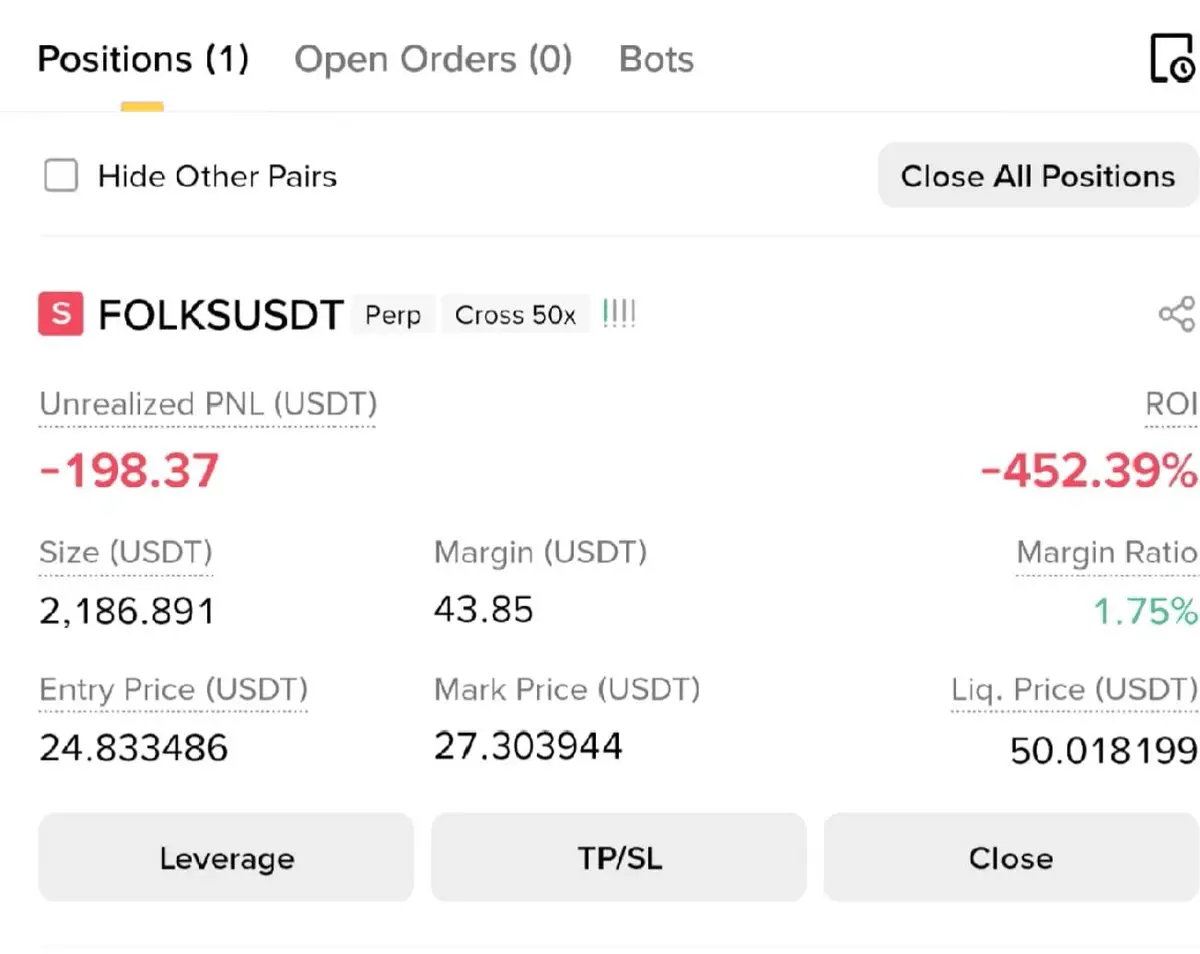
Task: Switch to Open Orders (0) tab
Action: 433,60
